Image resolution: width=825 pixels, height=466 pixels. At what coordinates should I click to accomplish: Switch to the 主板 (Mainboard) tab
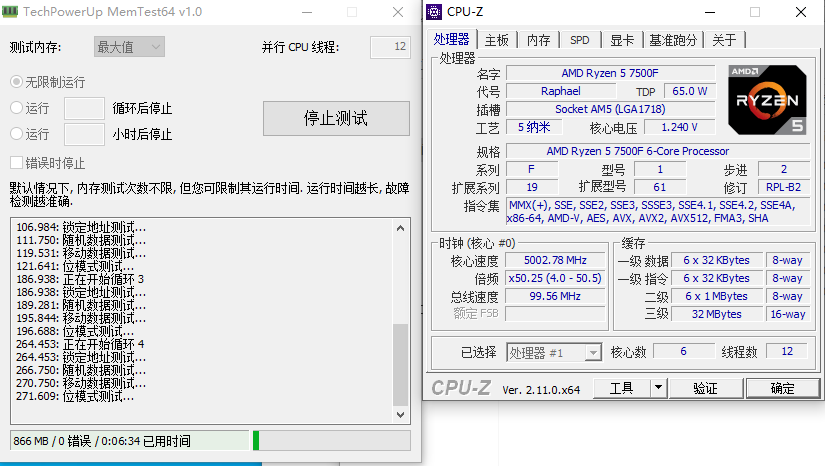click(x=497, y=40)
